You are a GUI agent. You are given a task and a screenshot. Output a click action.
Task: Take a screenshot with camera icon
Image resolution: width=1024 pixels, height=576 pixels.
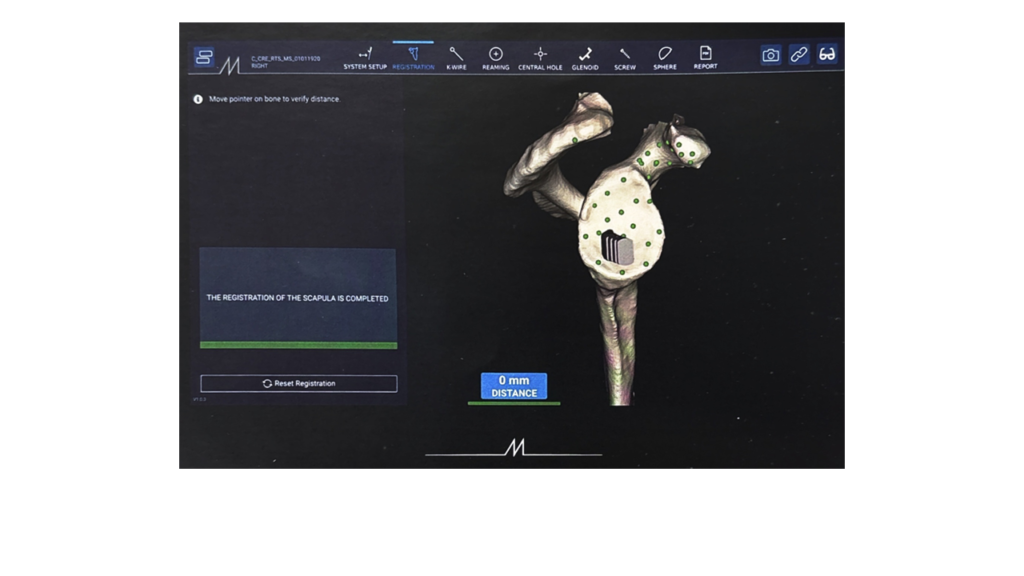tap(771, 55)
